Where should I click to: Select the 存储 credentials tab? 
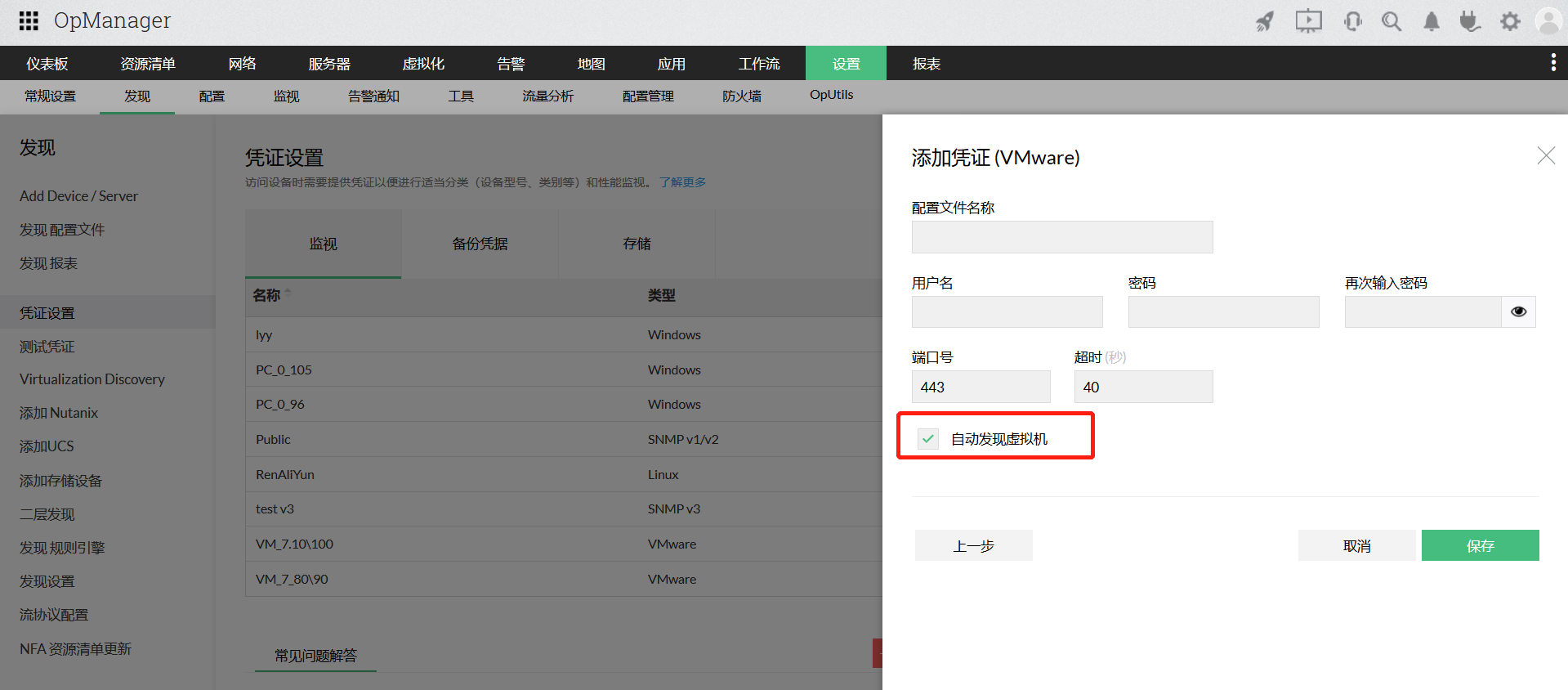[x=637, y=244]
